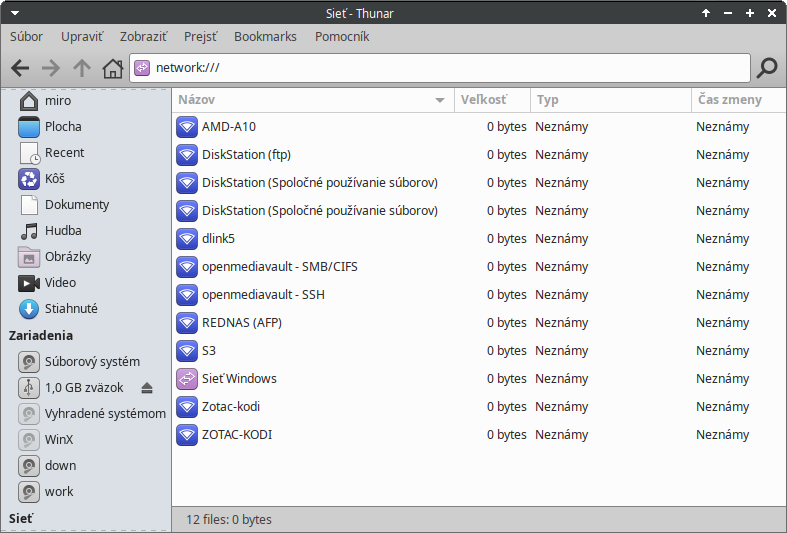The height and width of the screenshot is (533, 787).
Task: Click the network:/// location field
Action: coord(440,68)
